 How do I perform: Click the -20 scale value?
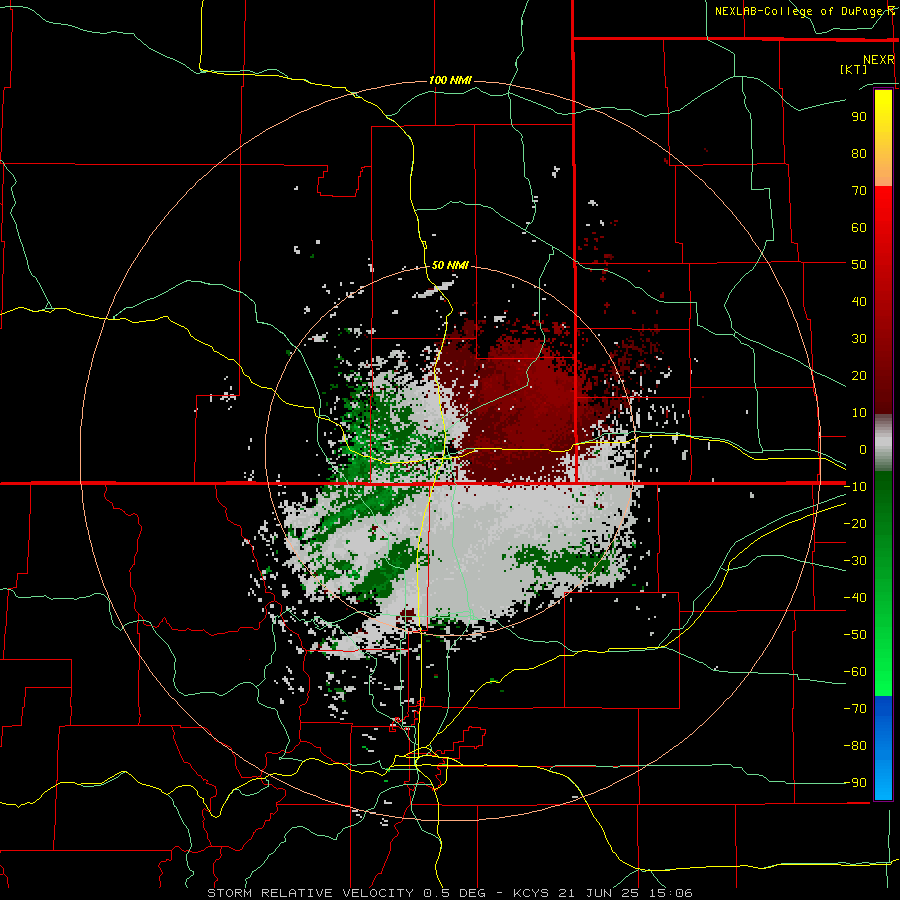tap(855, 523)
